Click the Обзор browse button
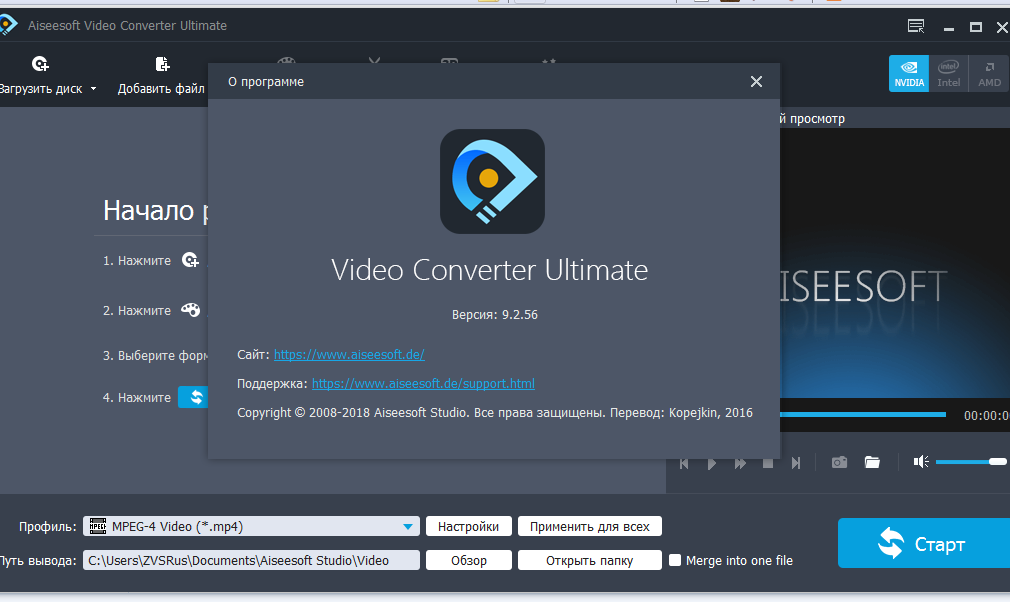Image resolution: width=1010 pixels, height=602 pixels. 469,560
